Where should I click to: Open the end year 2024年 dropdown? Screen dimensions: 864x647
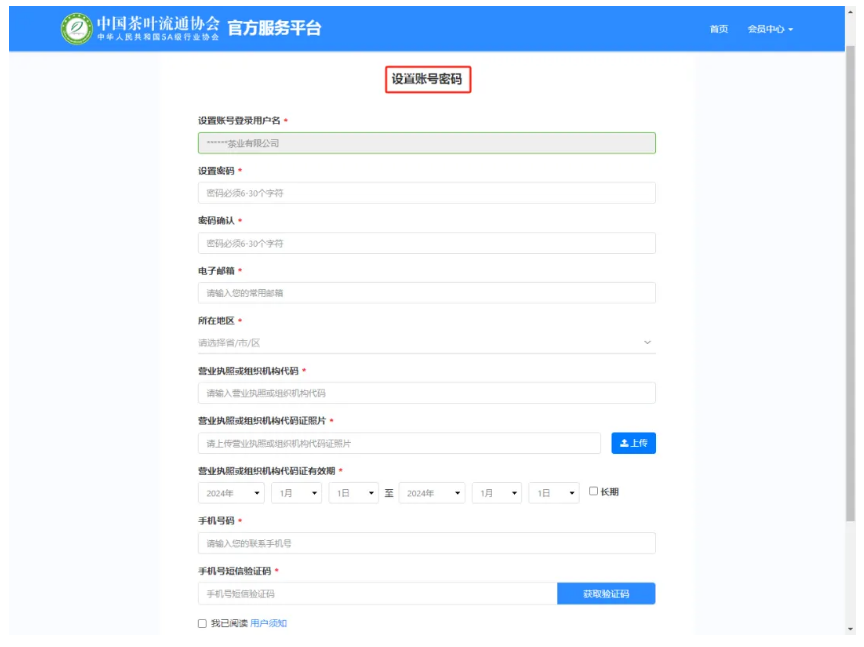pyautogui.click(x=432, y=493)
